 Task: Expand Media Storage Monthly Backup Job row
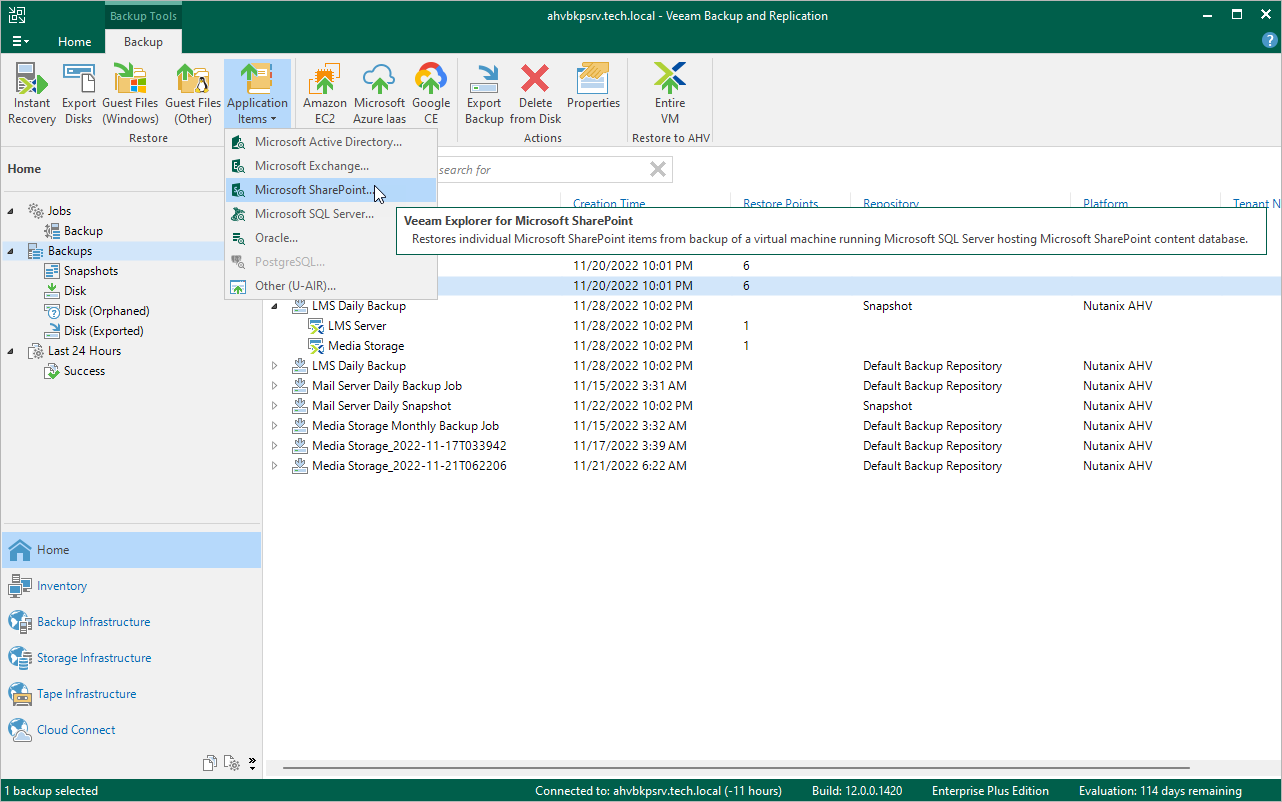pyautogui.click(x=275, y=426)
